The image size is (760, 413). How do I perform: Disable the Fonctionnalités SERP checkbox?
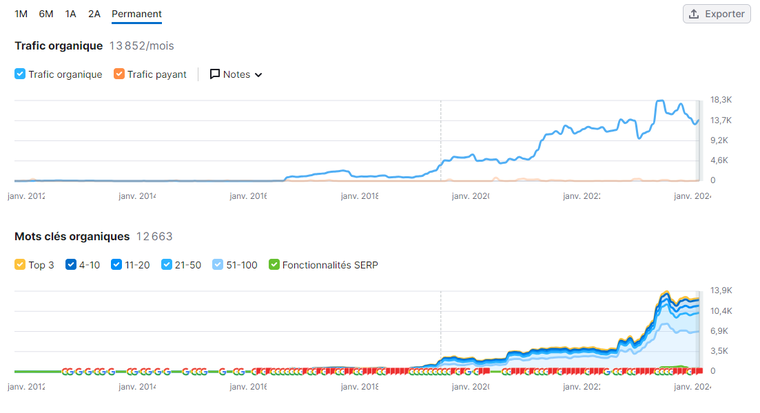275,265
